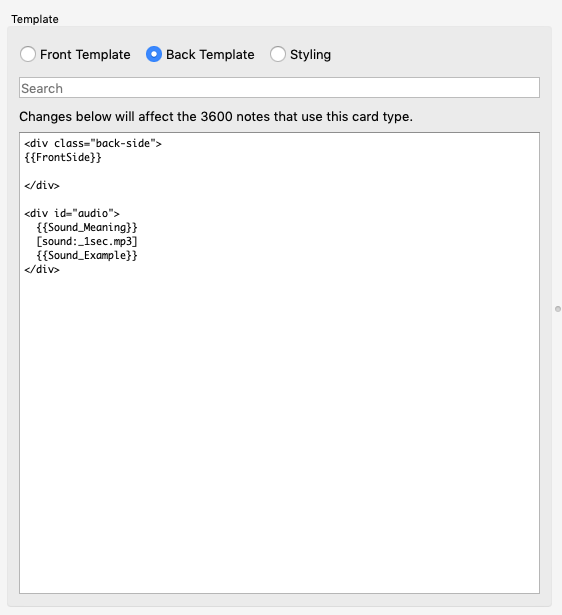Click the blank line after {{FrontSide}}
This screenshot has height=615, width=562.
(279, 171)
